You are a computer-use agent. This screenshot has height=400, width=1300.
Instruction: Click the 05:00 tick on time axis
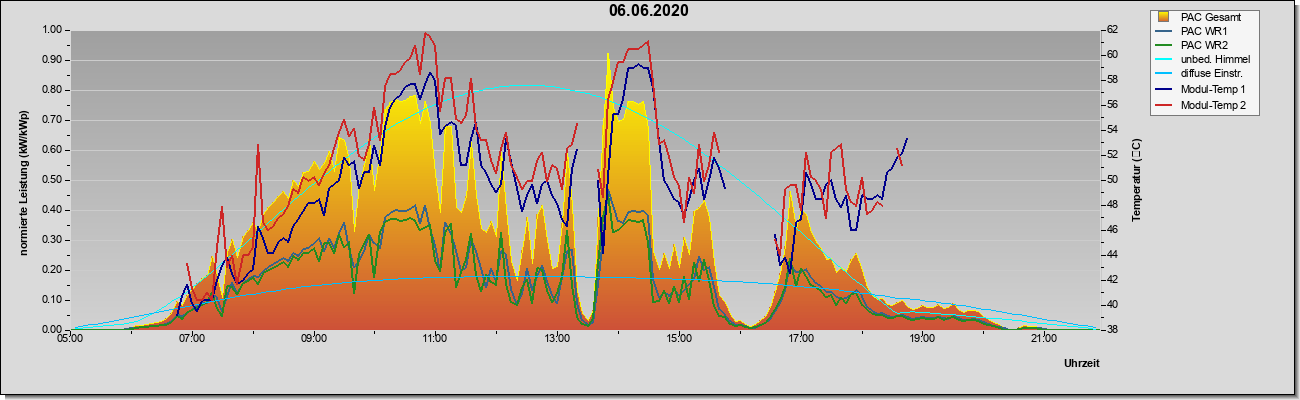[x=70, y=339]
